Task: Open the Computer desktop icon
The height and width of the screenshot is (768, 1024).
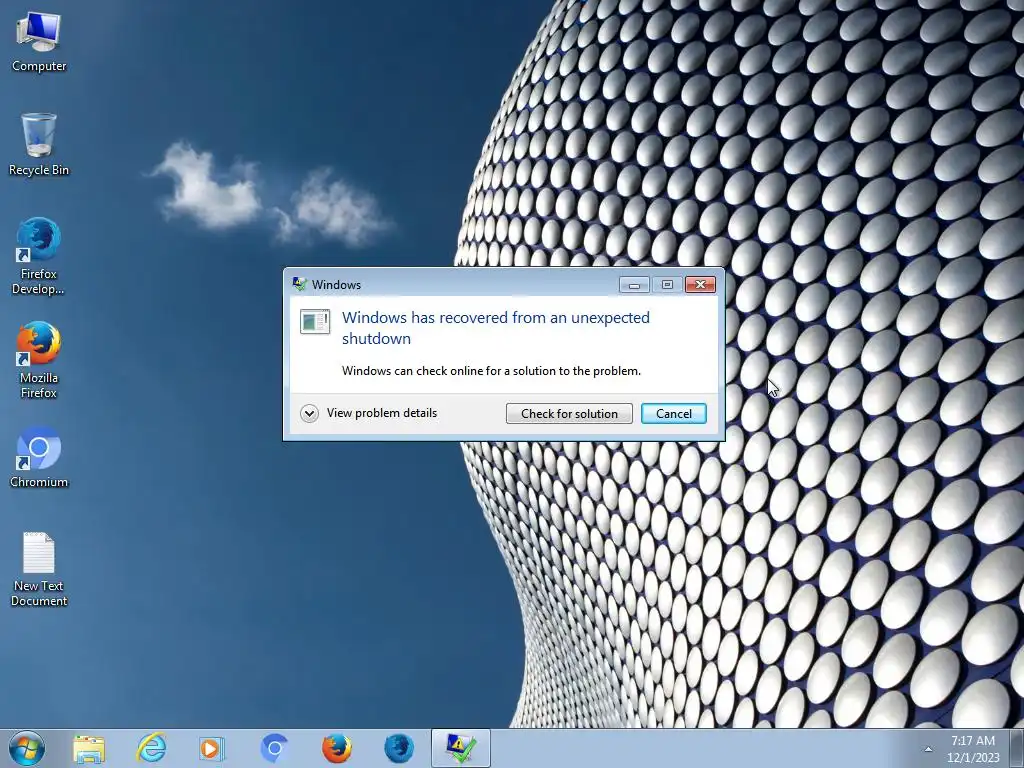Action: [39, 41]
